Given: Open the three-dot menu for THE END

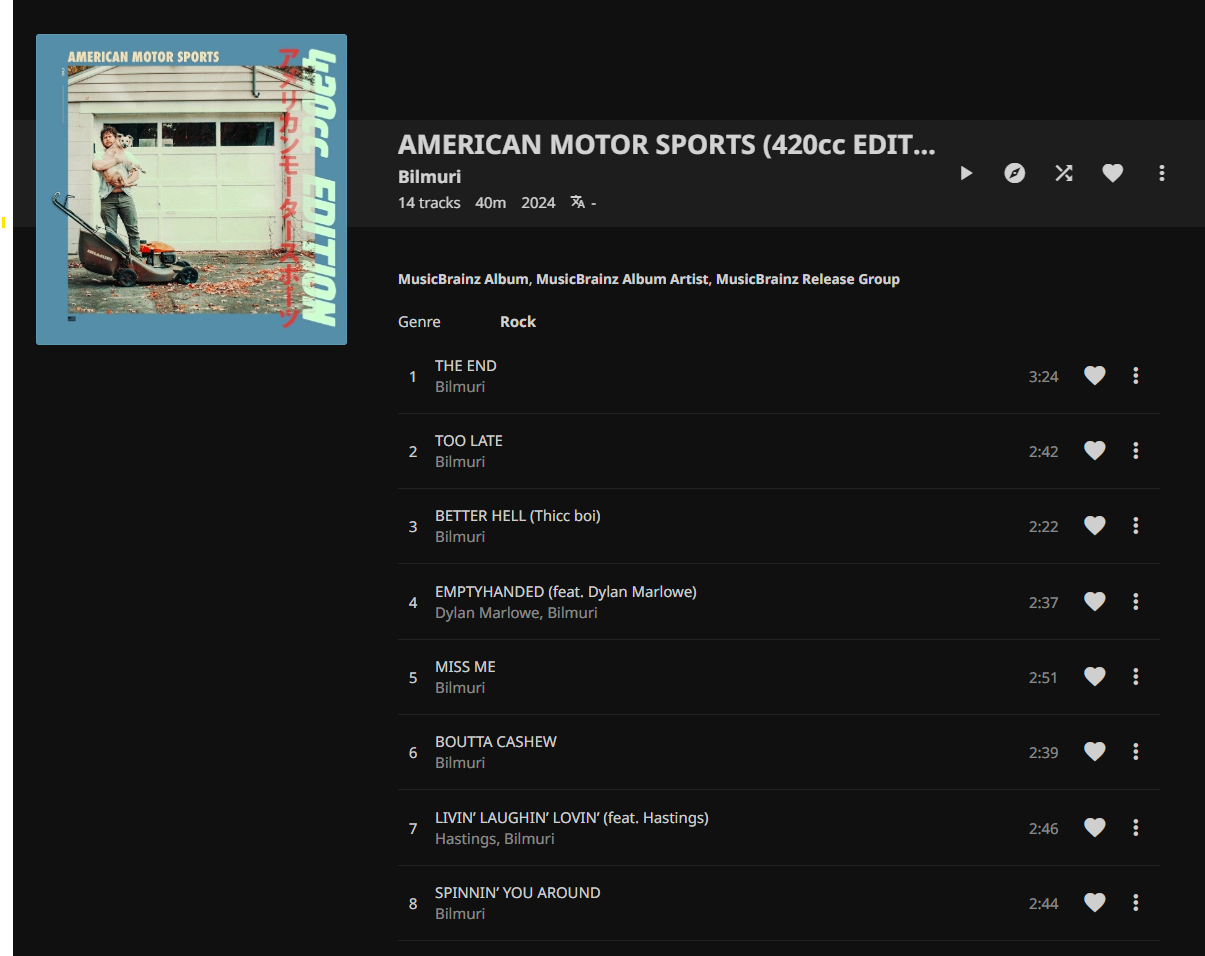Looking at the screenshot, I should (x=1135, y=376).
